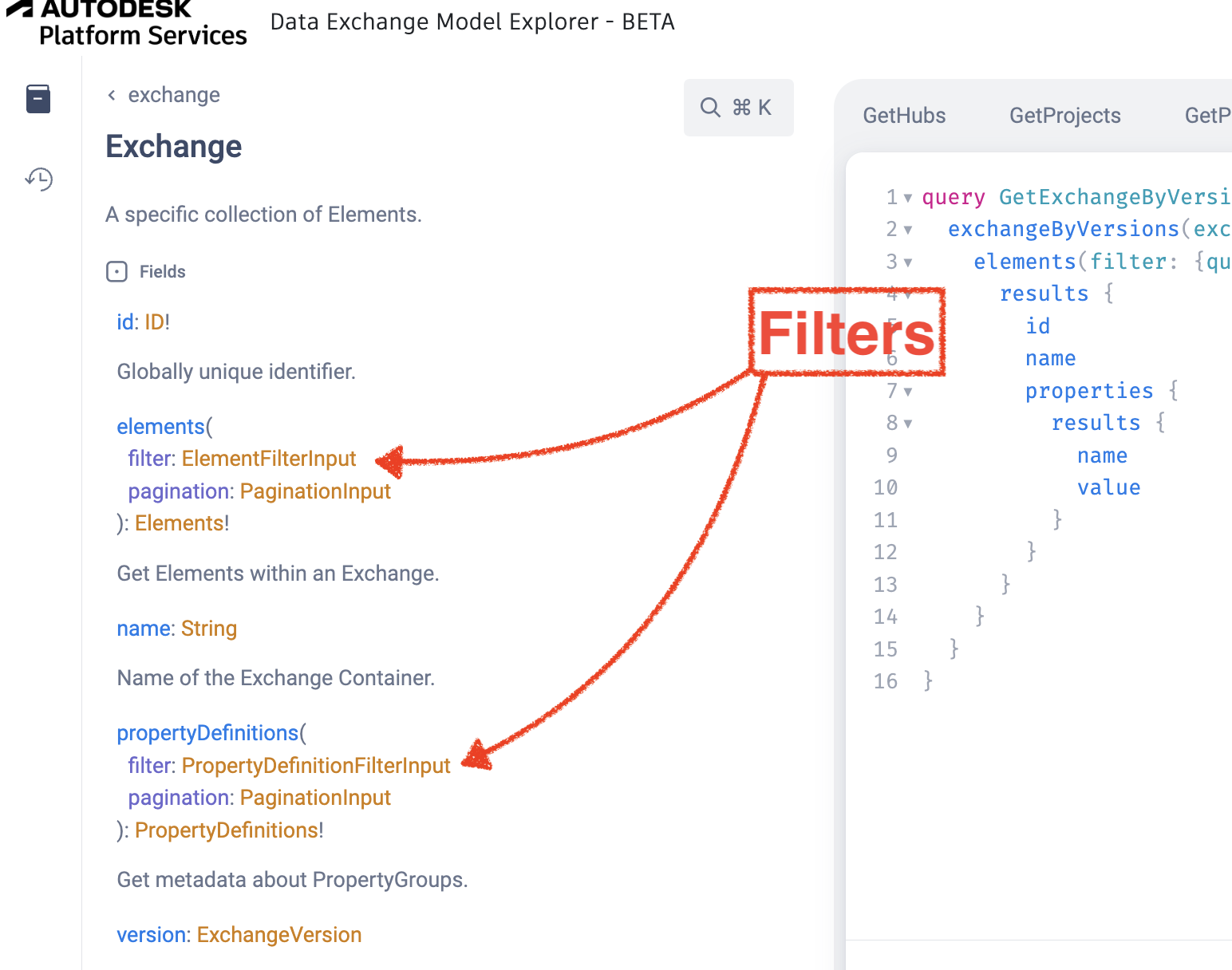Click 'Get Elements within an Exchange.' text
The height and width of the screenshot is (970, 1232).
[278, 574]
